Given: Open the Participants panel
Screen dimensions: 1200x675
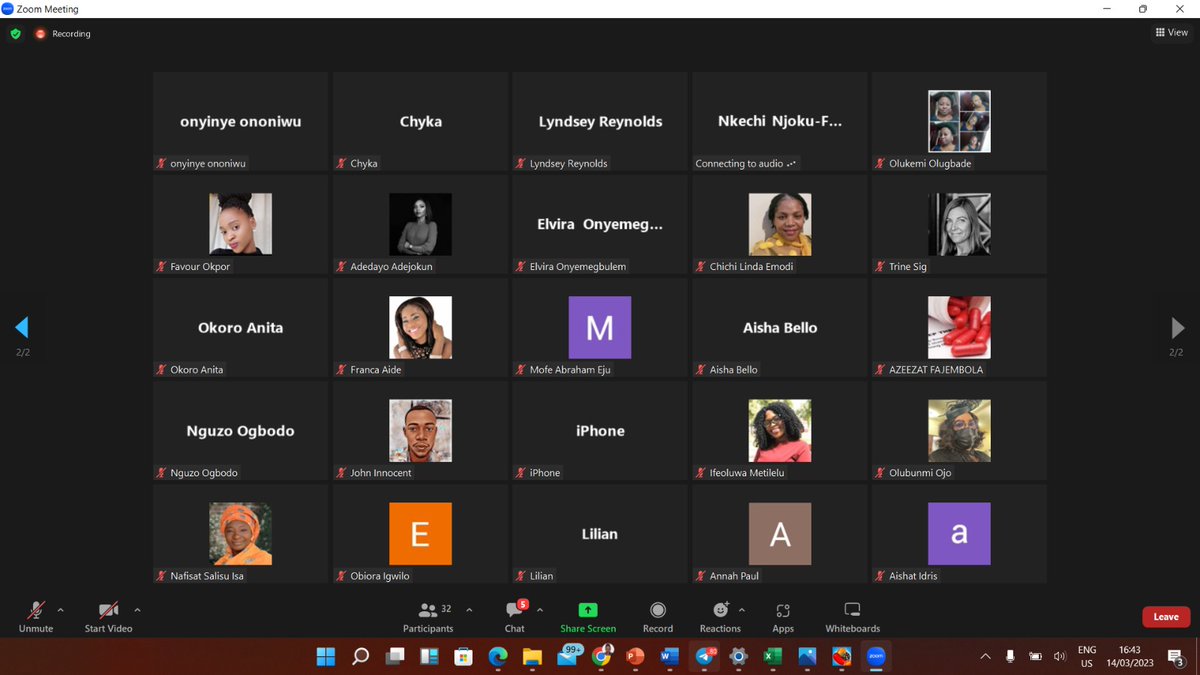Looking at the screenshot, I should coord(428,616).
